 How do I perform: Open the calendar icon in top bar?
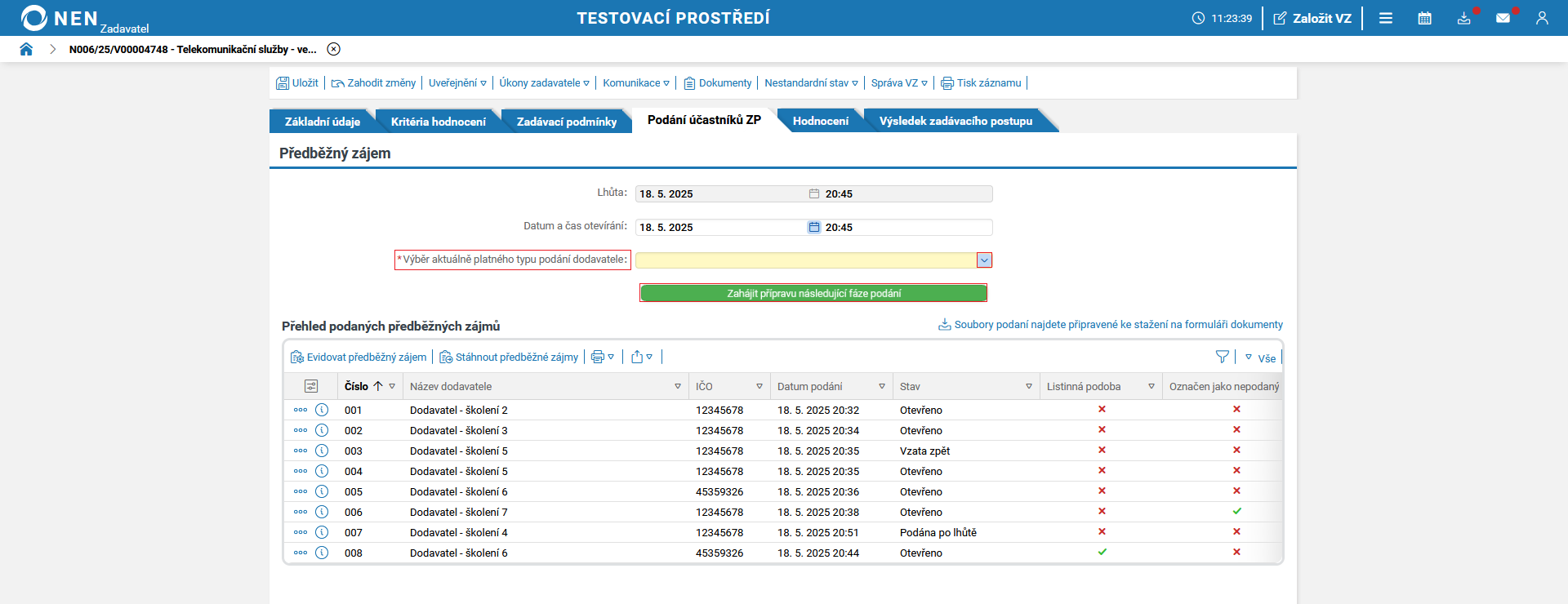(1424, 18)
